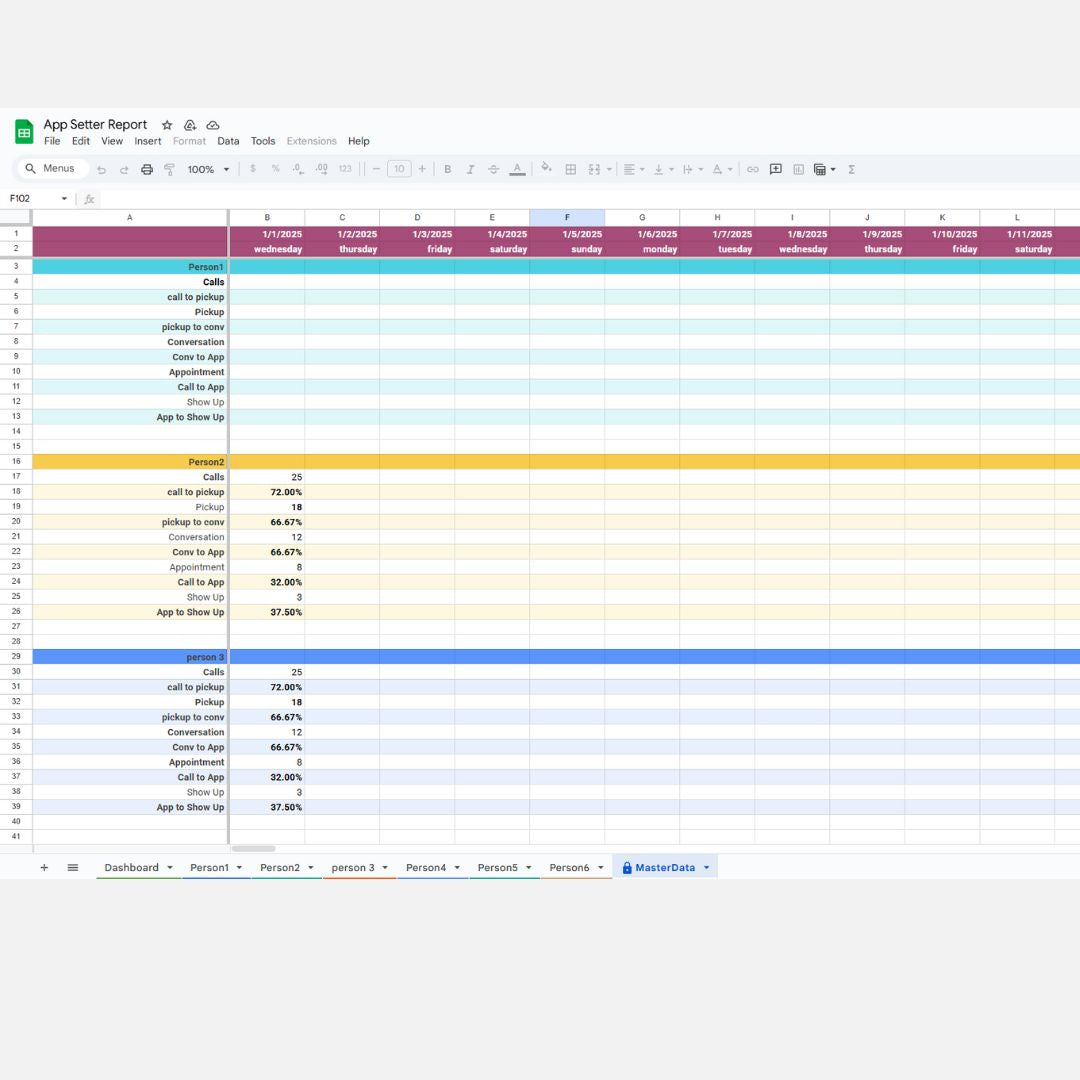Expand the Name Box dropdown arrow

pos(64,199)
